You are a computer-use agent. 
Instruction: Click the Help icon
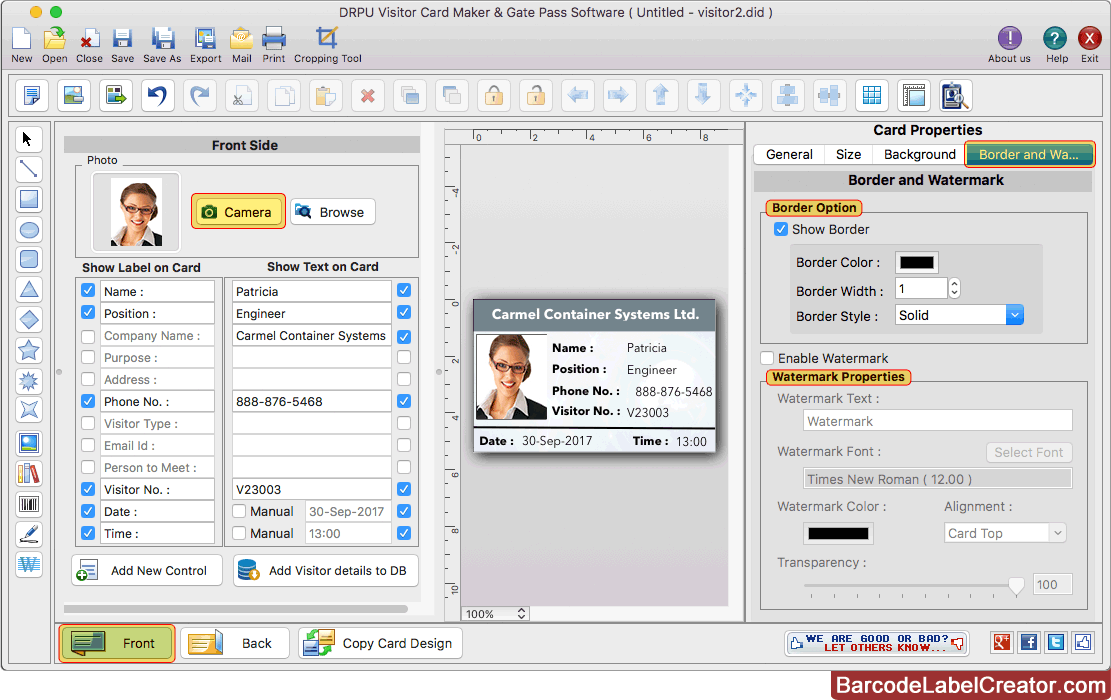(1056, 45)
